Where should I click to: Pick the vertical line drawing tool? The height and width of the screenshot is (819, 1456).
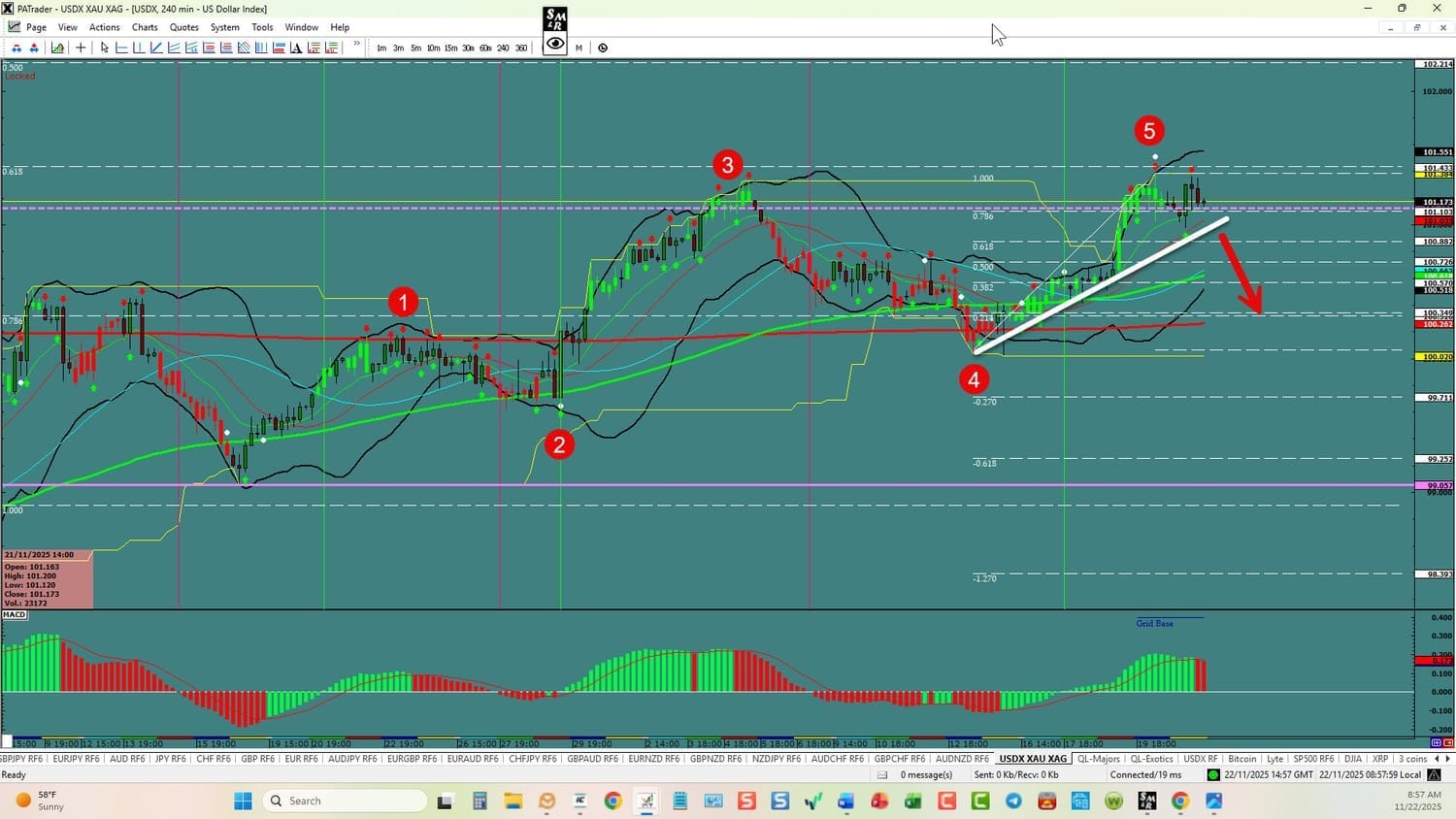(139, 48)
